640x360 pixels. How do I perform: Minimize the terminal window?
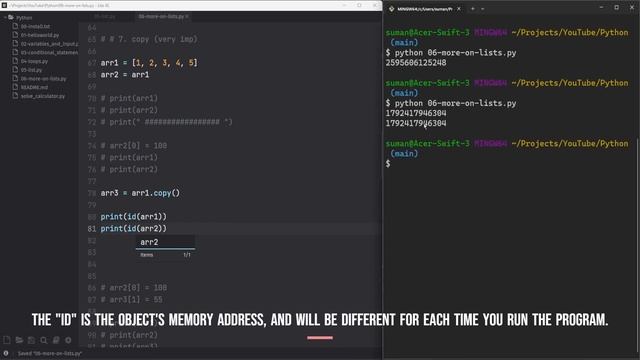pyautogui.click(x=601, y=7)
